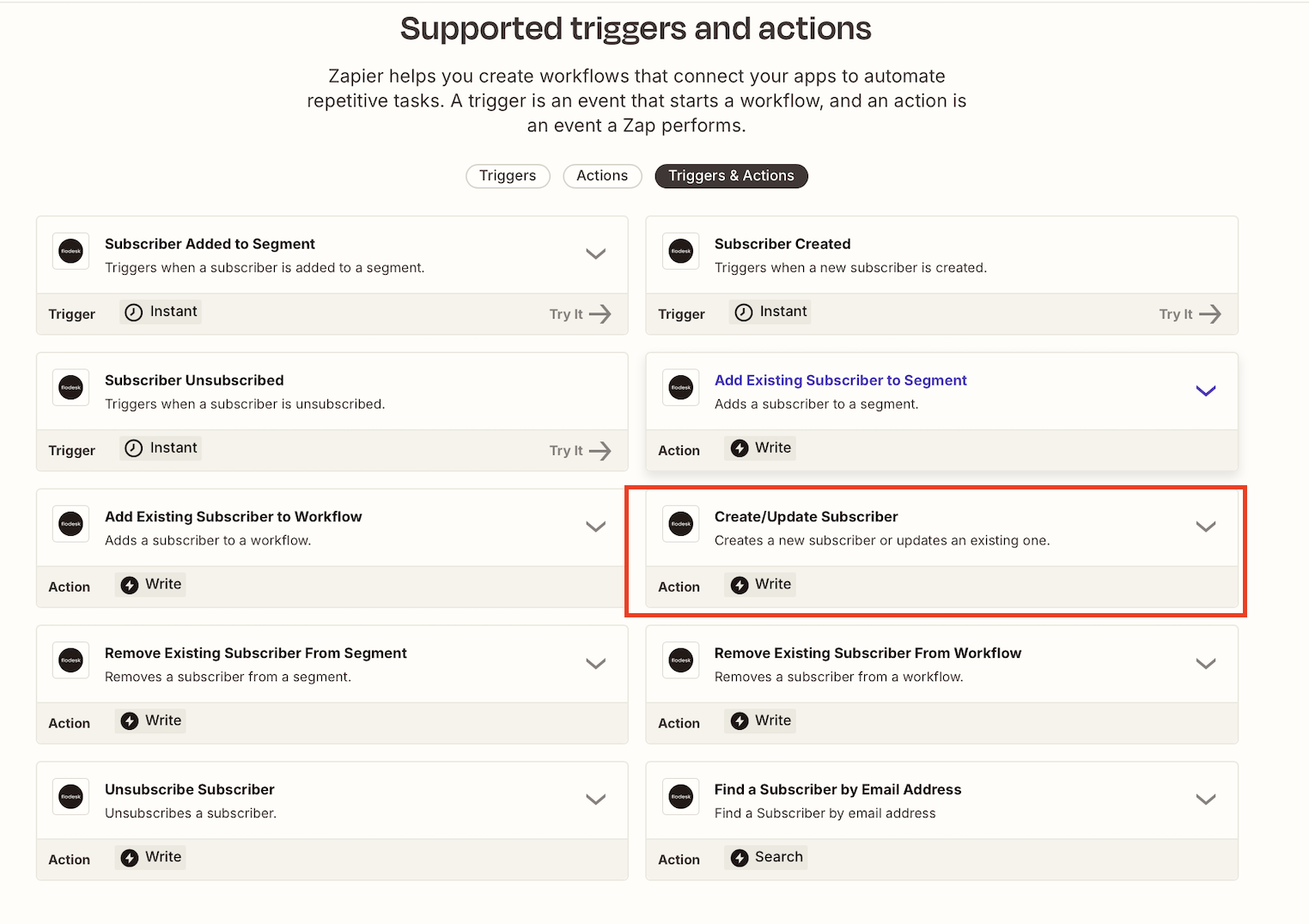Click Try It arrow on Subscriber Unsubscribed card
Image resolution: width=1309 pixels, height=924 pixels.
[600, 451]
